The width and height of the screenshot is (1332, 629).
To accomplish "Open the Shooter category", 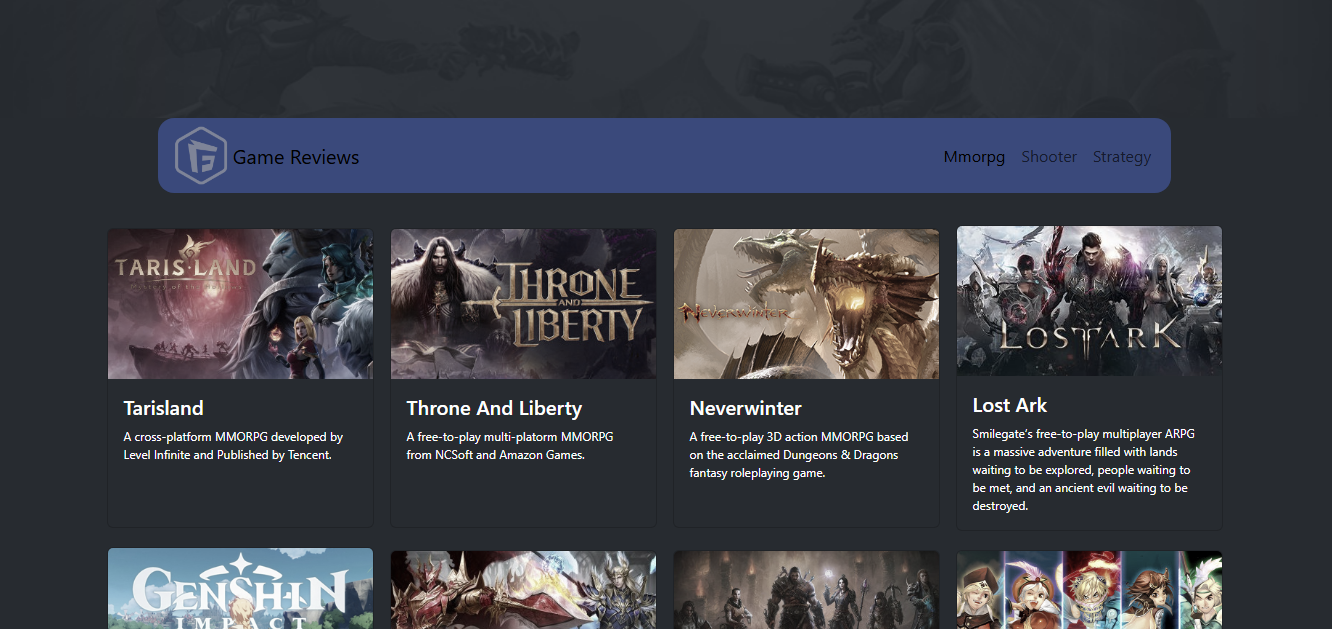I will point(1049,157).
